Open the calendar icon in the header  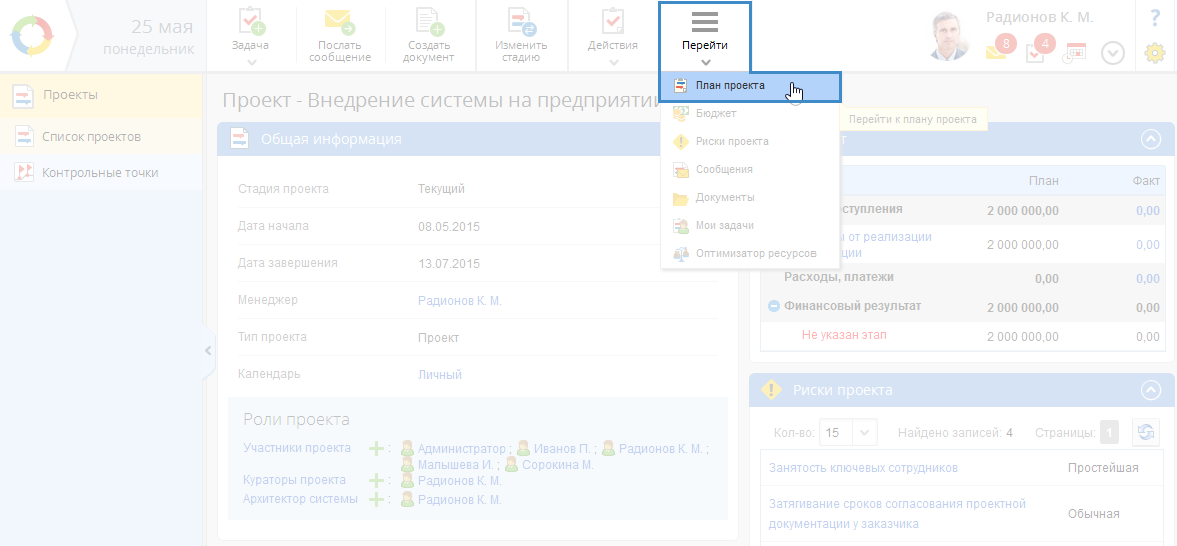(1075, 52)
